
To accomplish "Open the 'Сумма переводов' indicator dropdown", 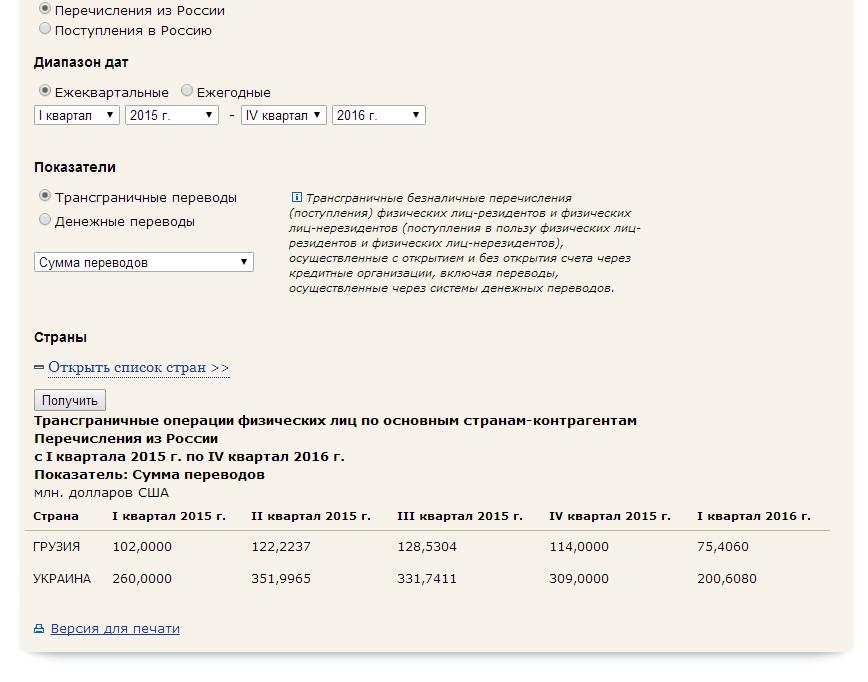I will pos(144,262).
